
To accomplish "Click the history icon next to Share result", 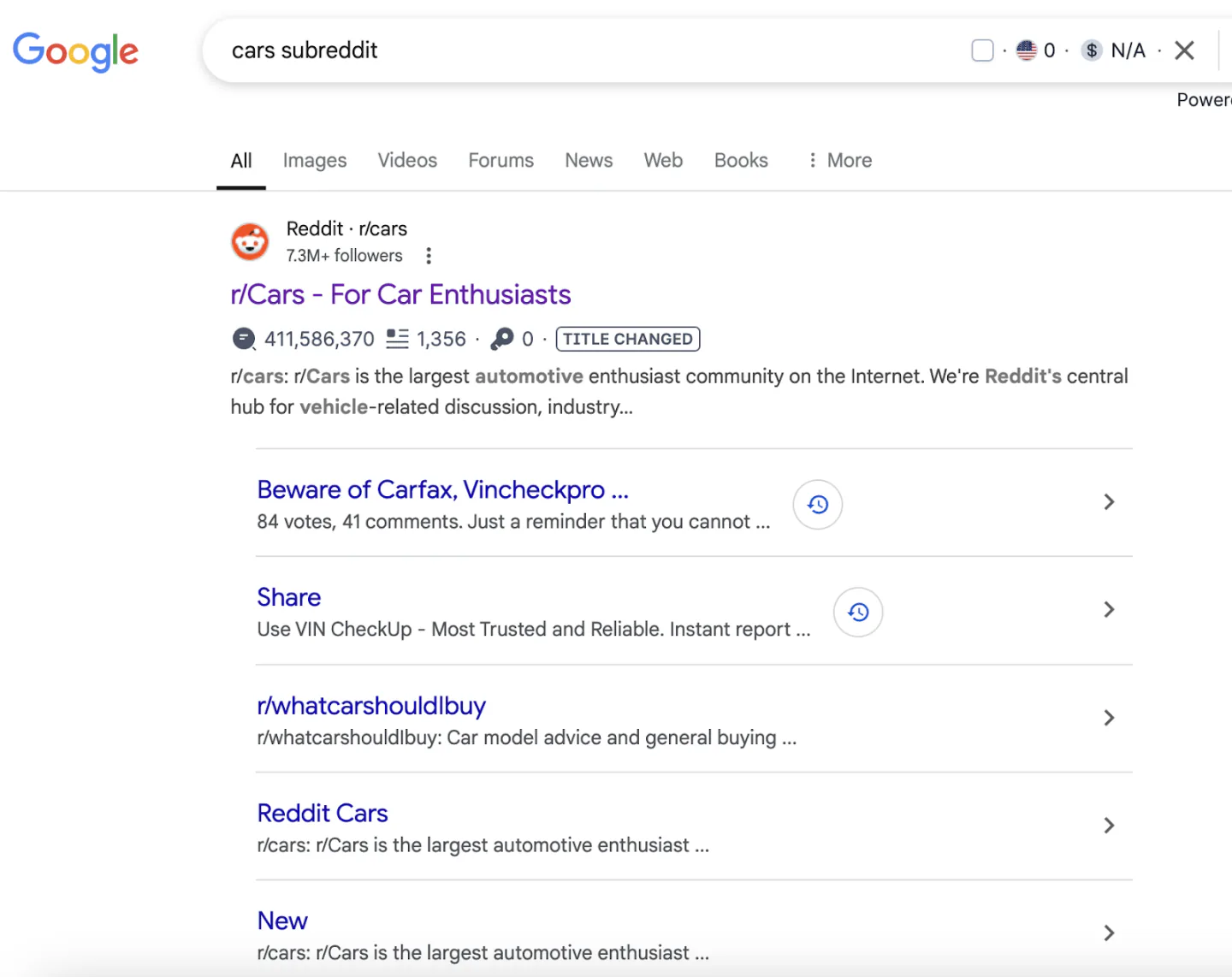I will 858,613.
